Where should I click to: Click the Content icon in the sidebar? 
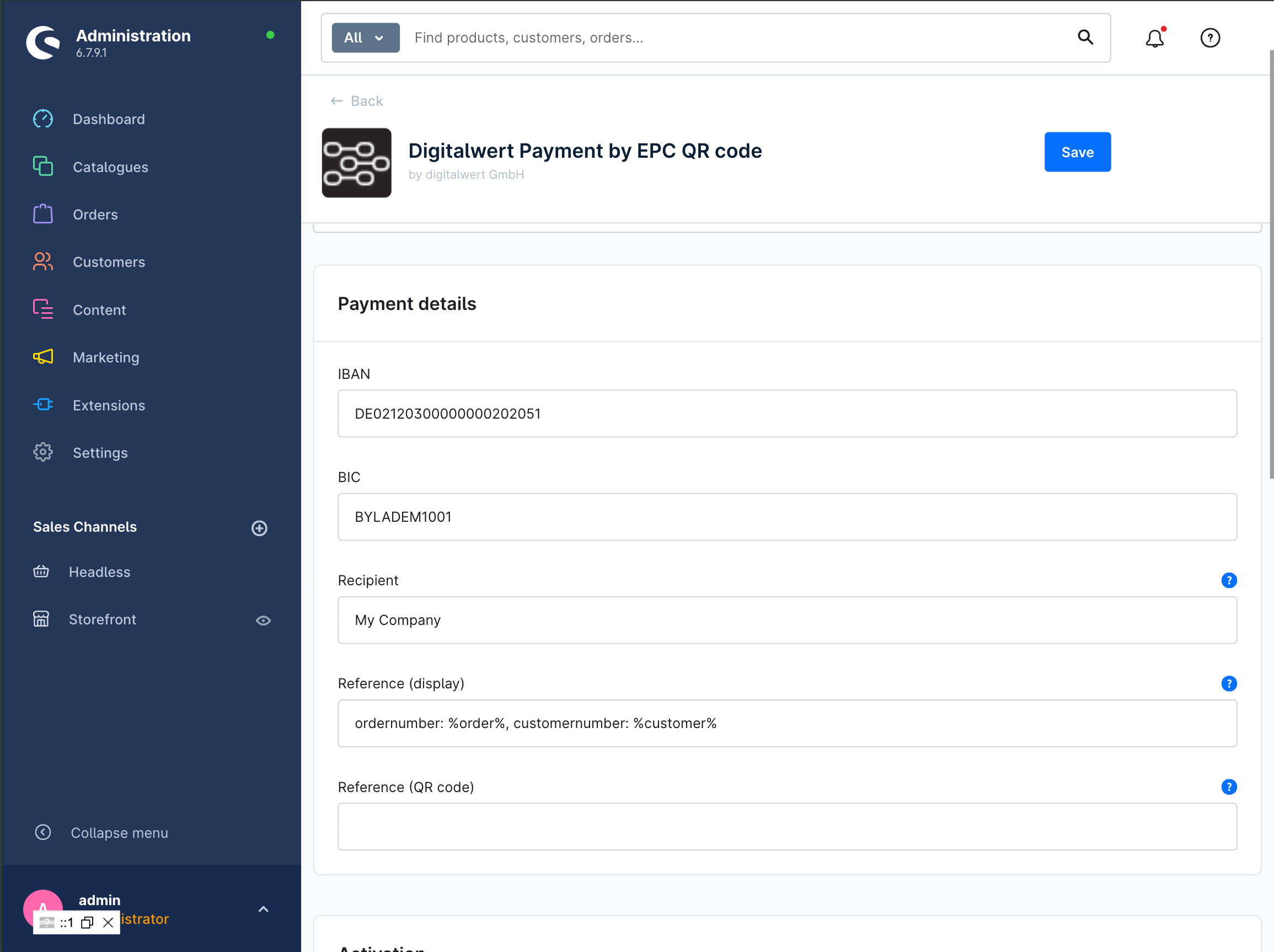pos(43,309)
